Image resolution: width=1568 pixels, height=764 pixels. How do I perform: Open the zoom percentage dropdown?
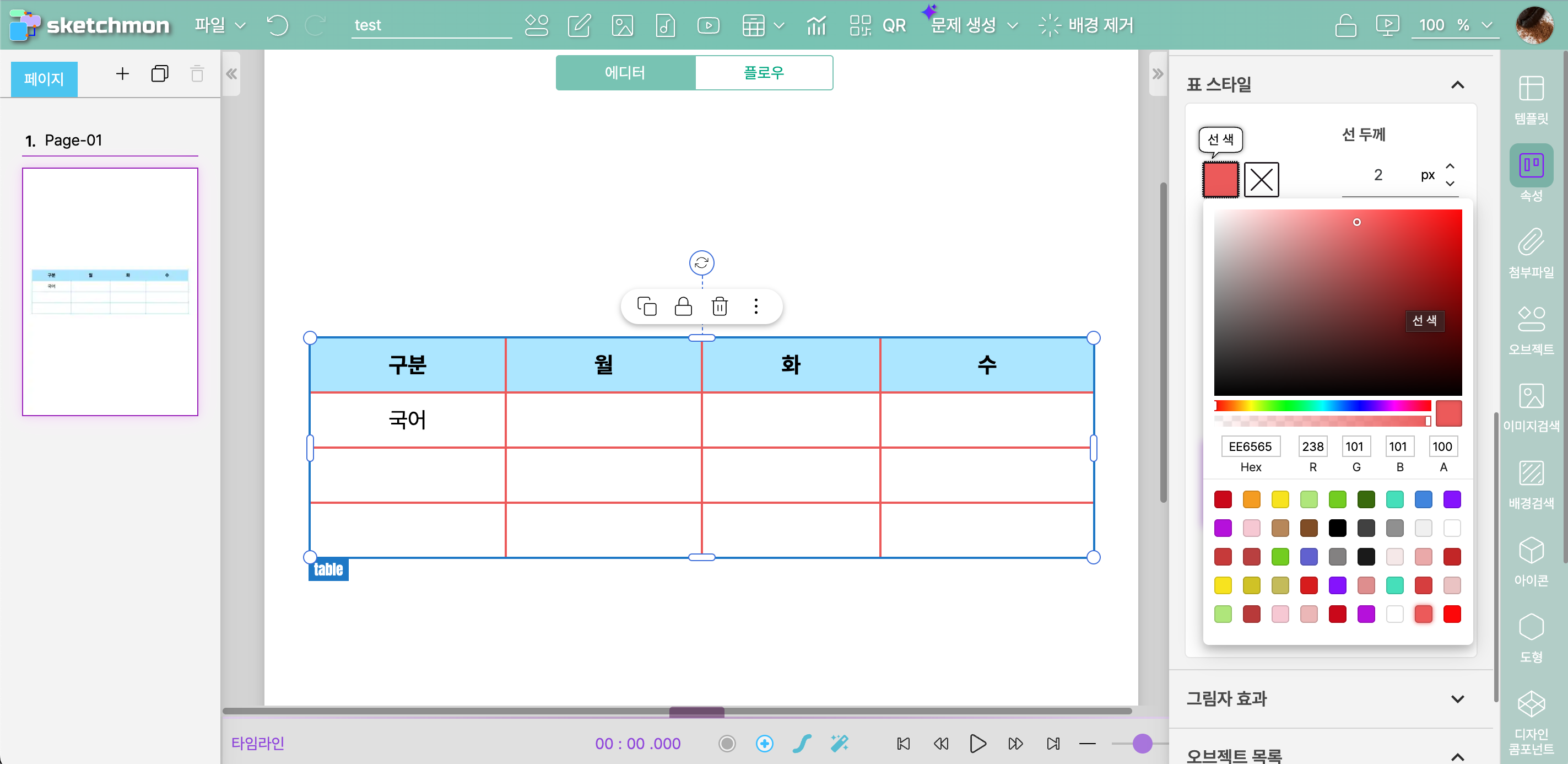click(1486, 25)
